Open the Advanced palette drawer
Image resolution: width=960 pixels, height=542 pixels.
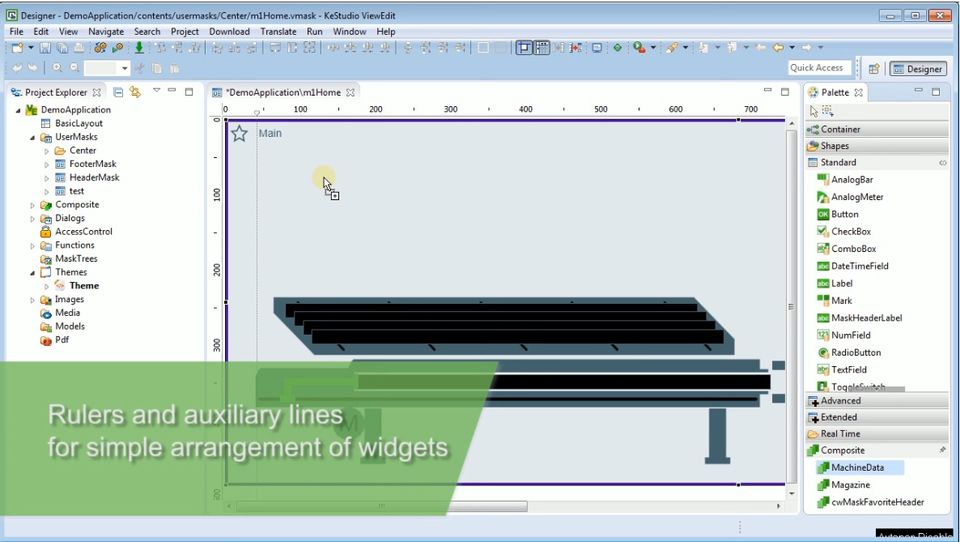click(x=877, y=401)
